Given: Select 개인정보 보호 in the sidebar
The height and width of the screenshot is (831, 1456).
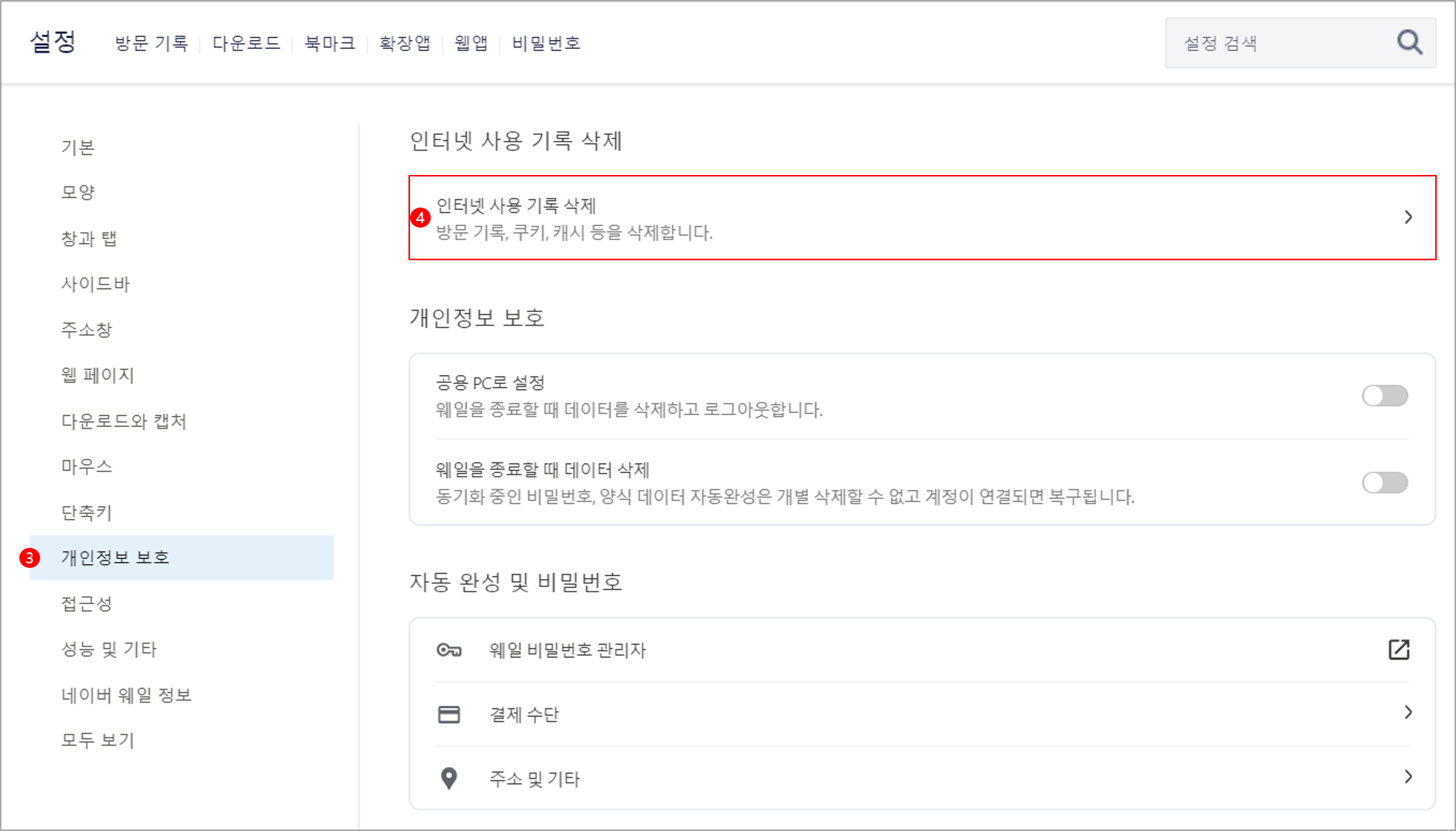Looking at the screenshot, I should [x=116, y=557].
